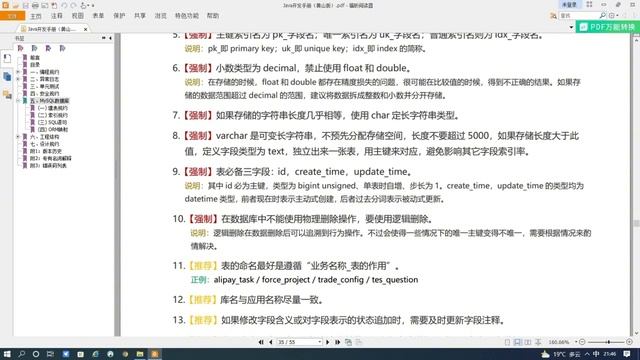Select continuous page view mode in status bar
This screenshot has width=640, height=360.
pos(518,342)
